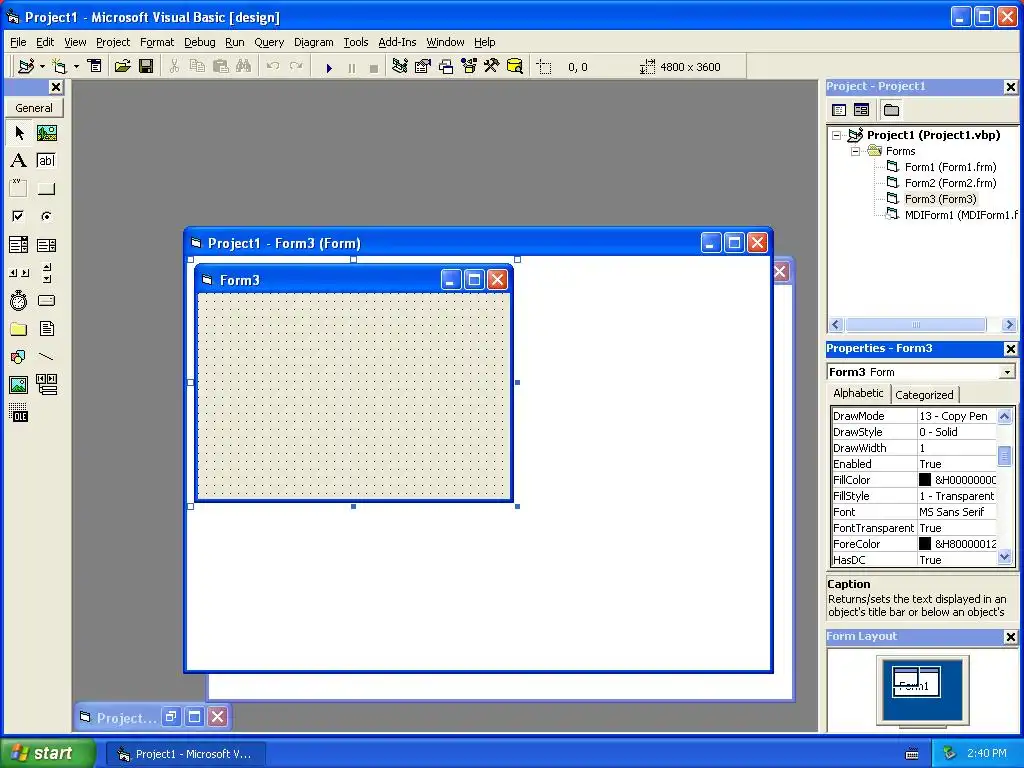Open the Add-Ins menu
The image size is (1024, 768).
click(x=397, y=42)
